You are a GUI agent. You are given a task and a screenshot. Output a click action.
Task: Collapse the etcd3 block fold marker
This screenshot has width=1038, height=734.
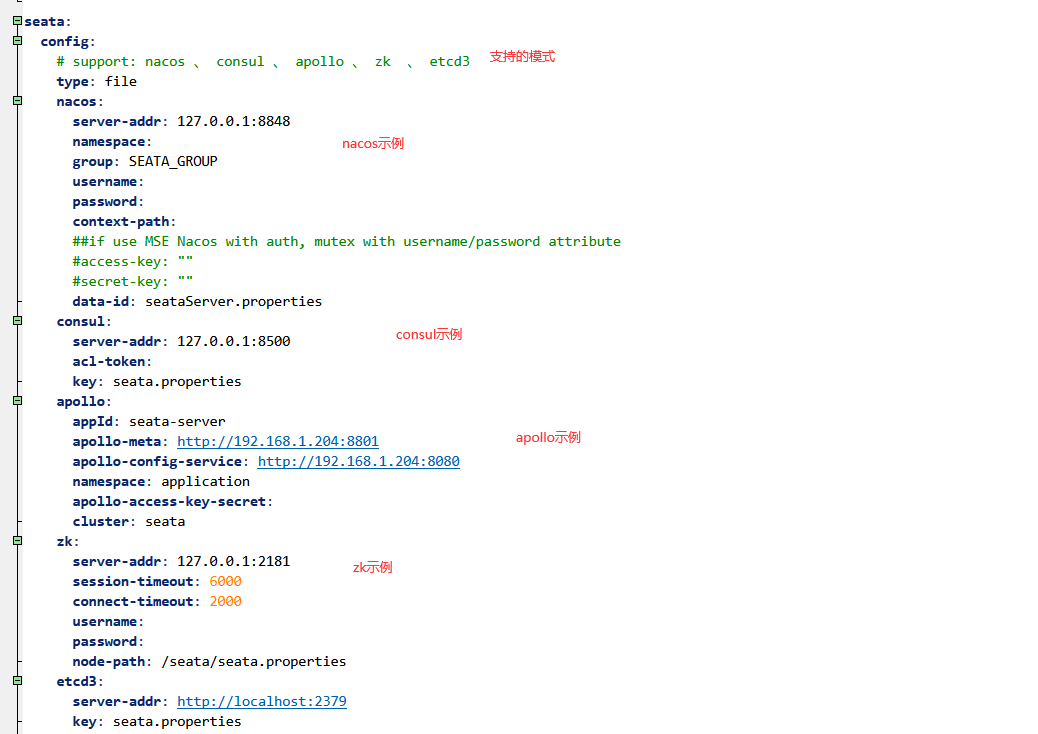pos(17,680)
